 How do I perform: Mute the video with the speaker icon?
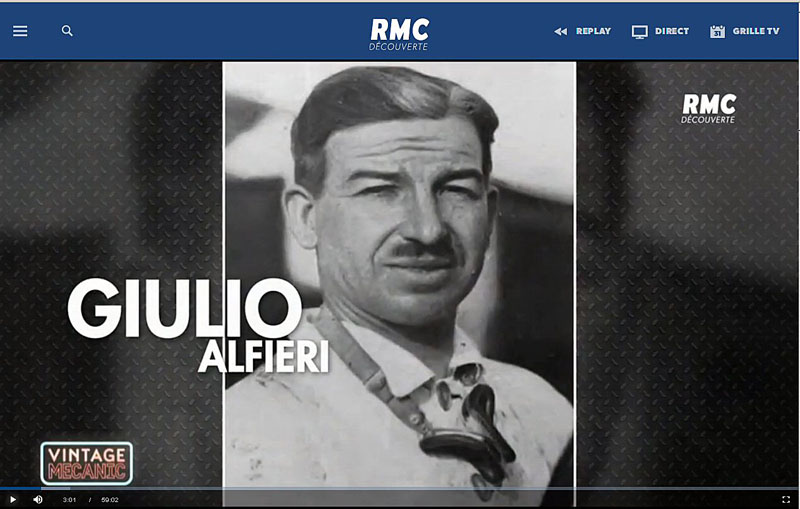[x=38, y=499]
